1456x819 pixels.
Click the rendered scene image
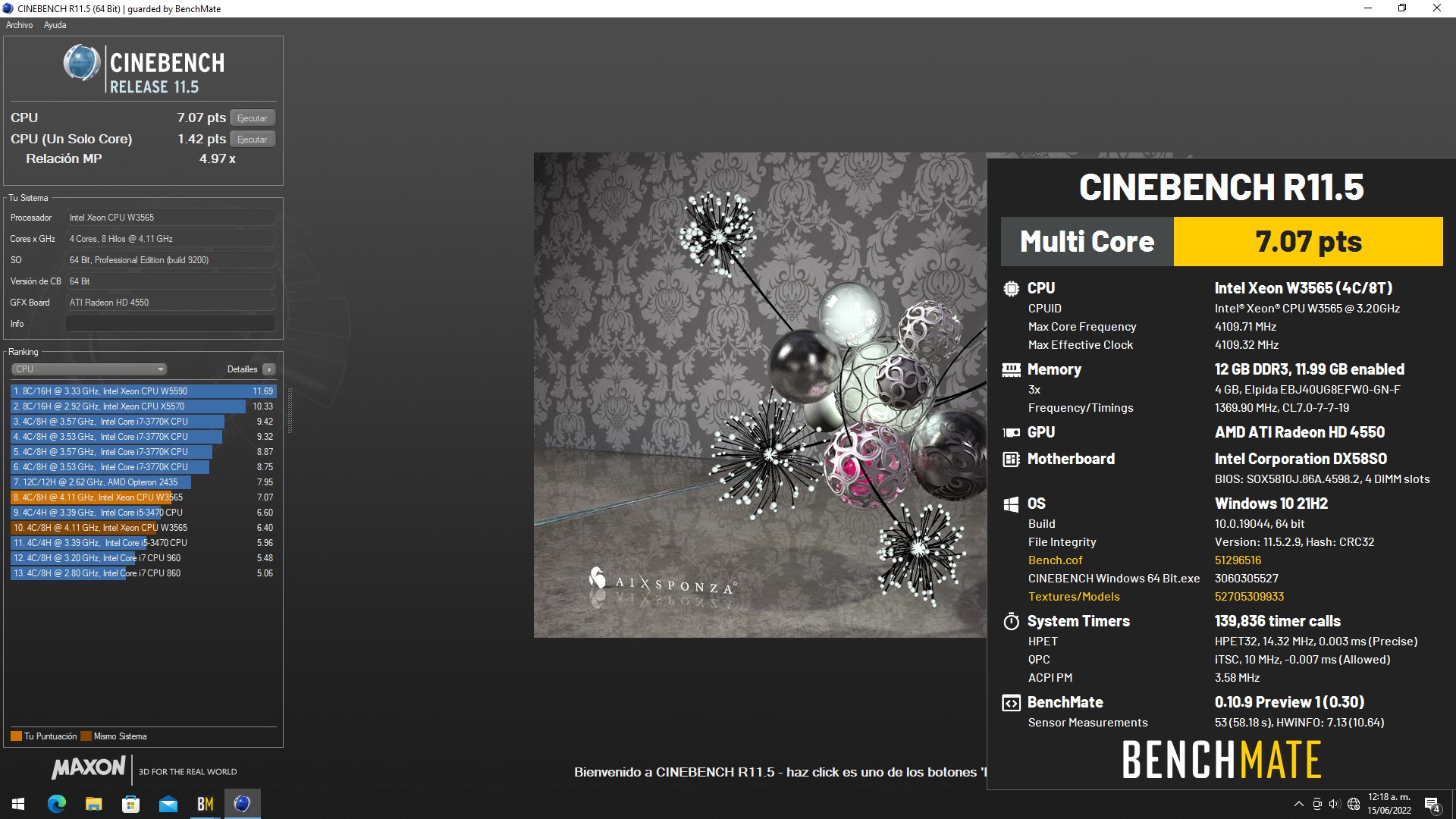pyautogui.click(x=760, y=395)
